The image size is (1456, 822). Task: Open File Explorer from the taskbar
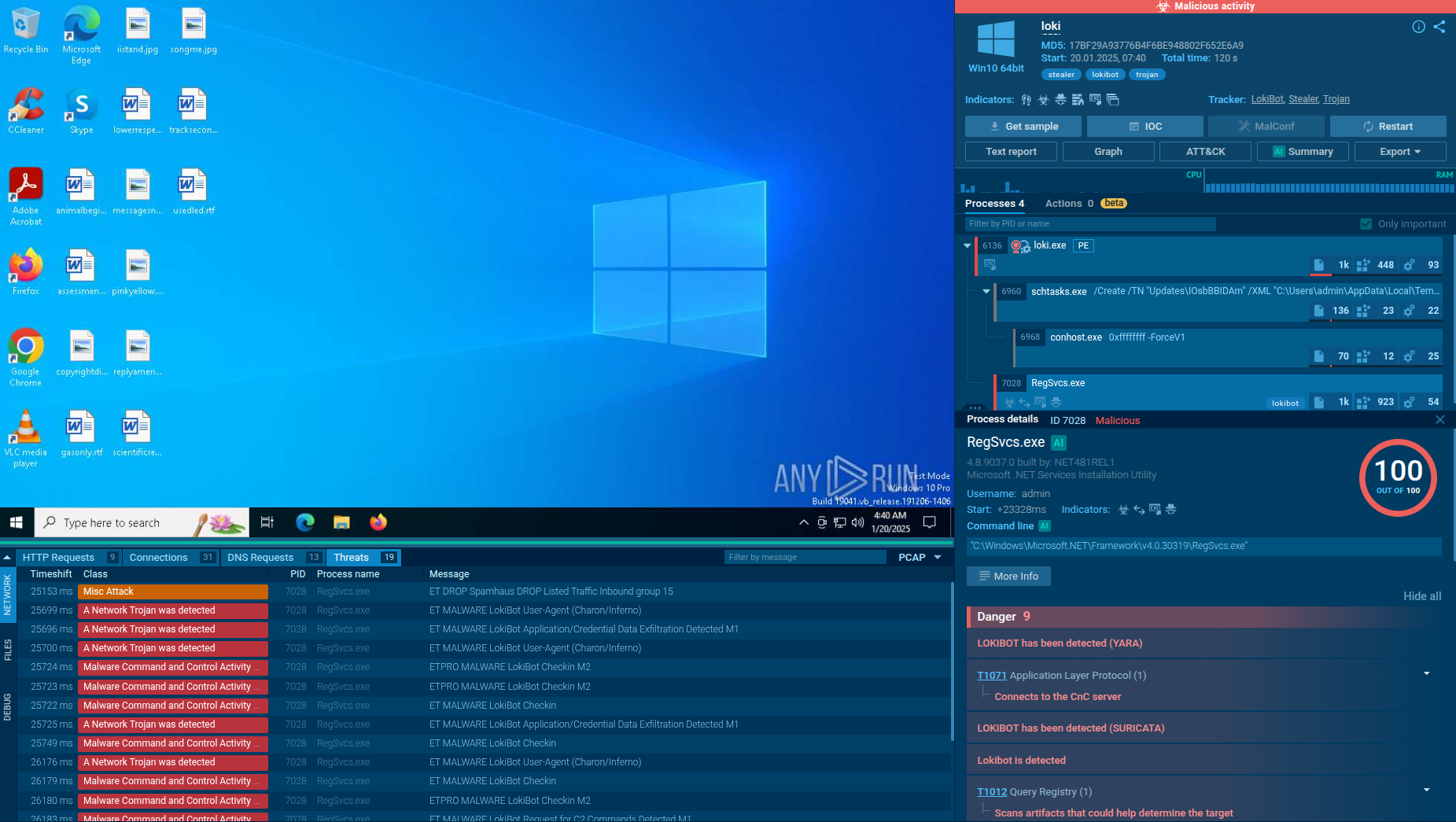341,522
